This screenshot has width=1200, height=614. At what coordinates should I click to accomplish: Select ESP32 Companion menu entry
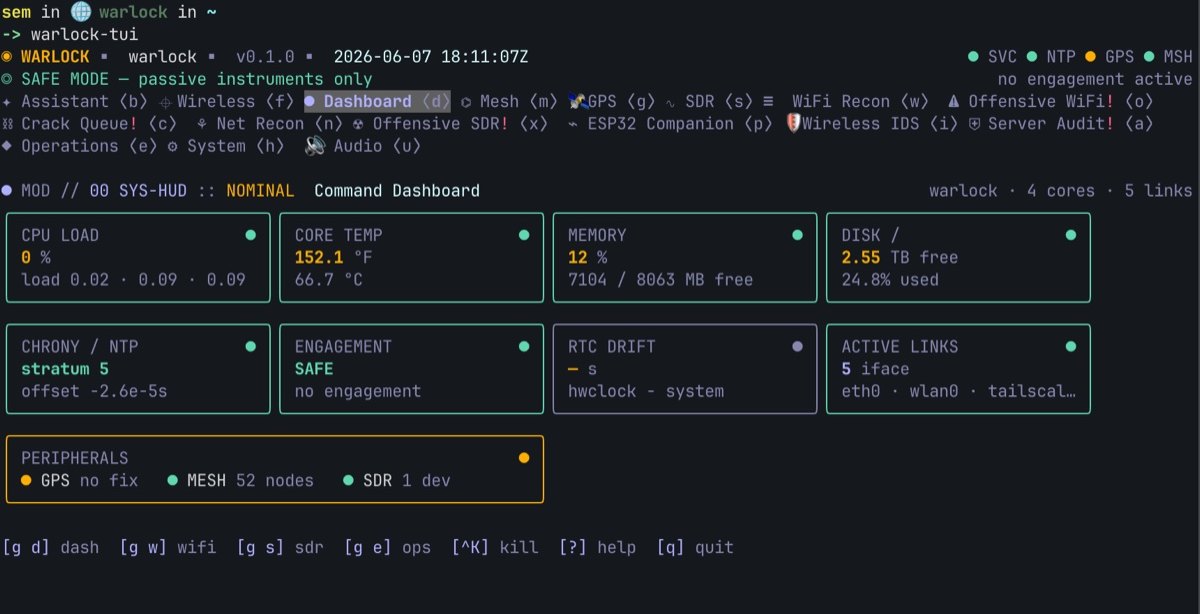click(672, 123)
